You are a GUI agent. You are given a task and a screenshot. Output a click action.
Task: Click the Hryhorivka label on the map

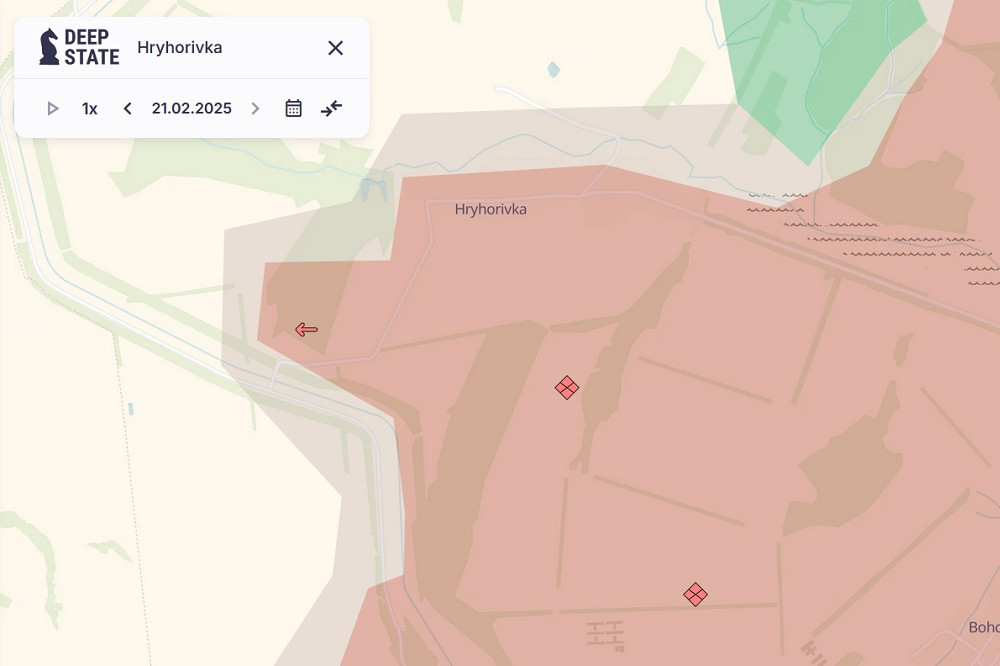click(x=490, y=209)
